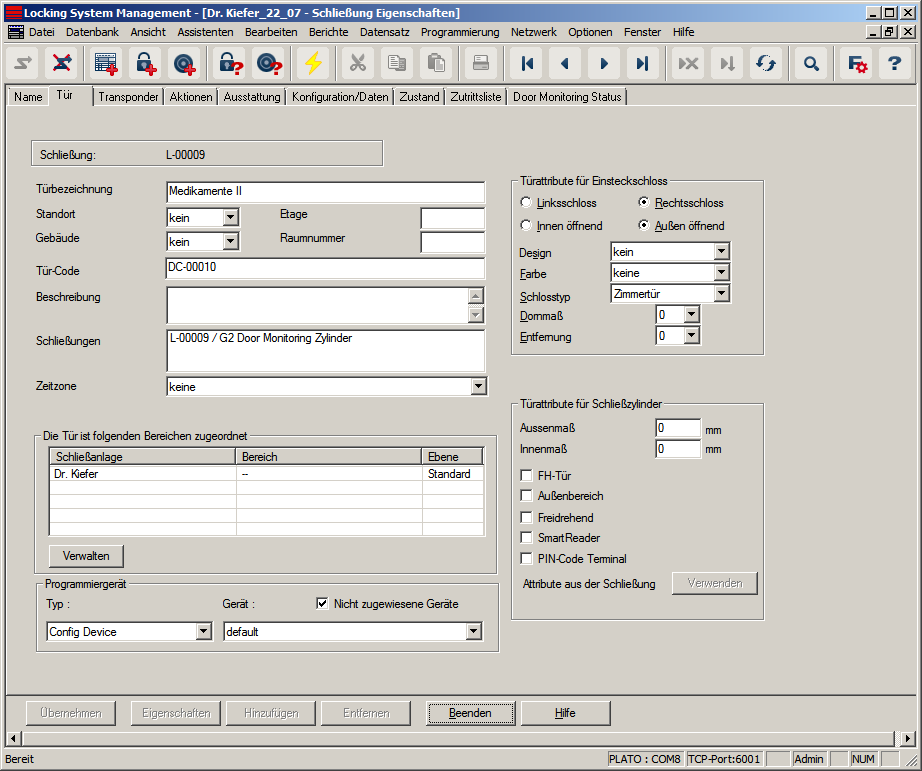This screenshot has height=771, width=922.
Task: Click the add new transponder icon
Action: (x=184, y=63)
